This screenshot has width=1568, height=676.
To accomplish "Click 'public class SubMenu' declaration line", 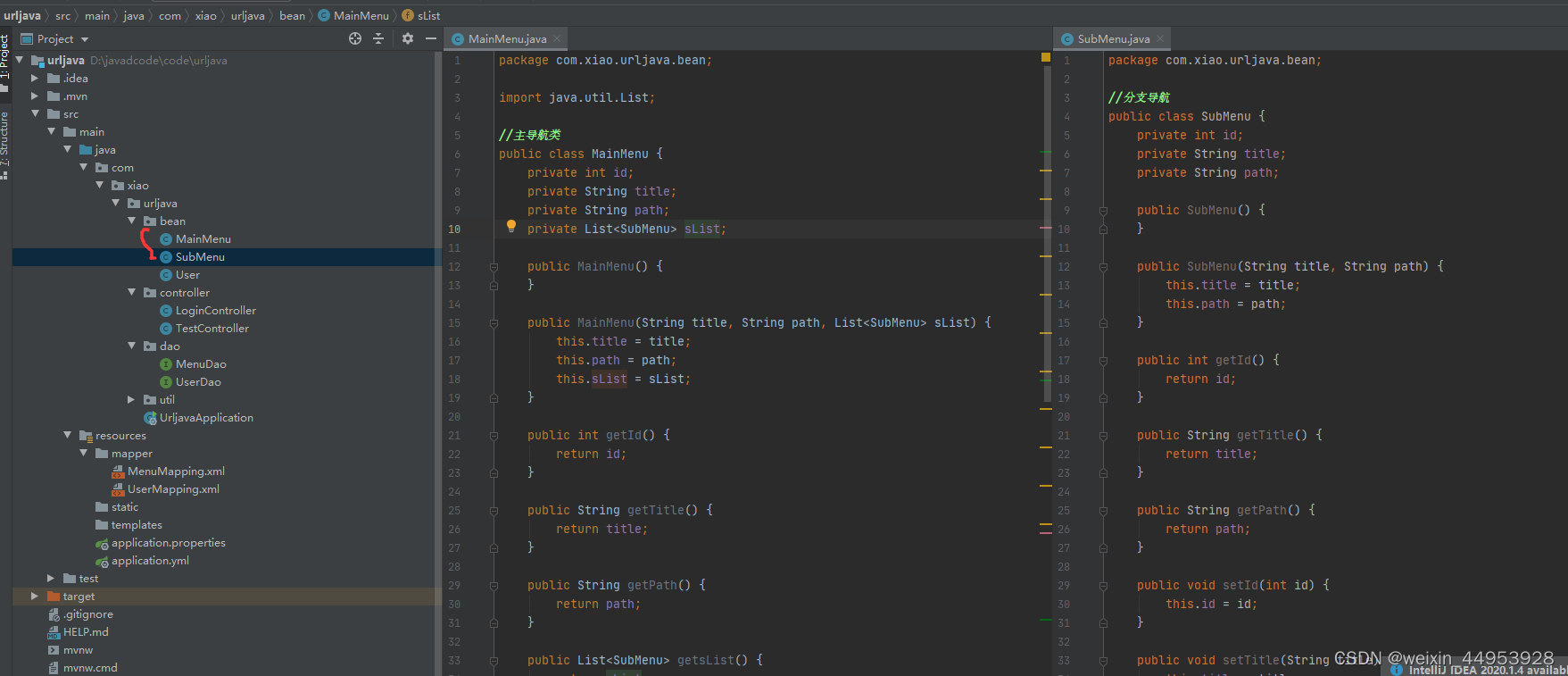I will [x=1186, y=116].
